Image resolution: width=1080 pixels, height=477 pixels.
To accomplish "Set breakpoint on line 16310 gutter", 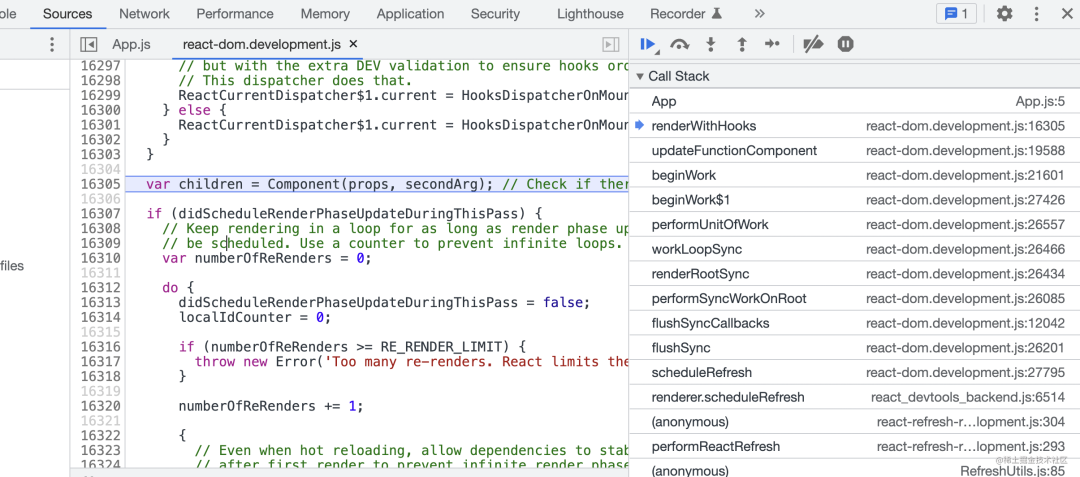I will [x=100, y=258].
